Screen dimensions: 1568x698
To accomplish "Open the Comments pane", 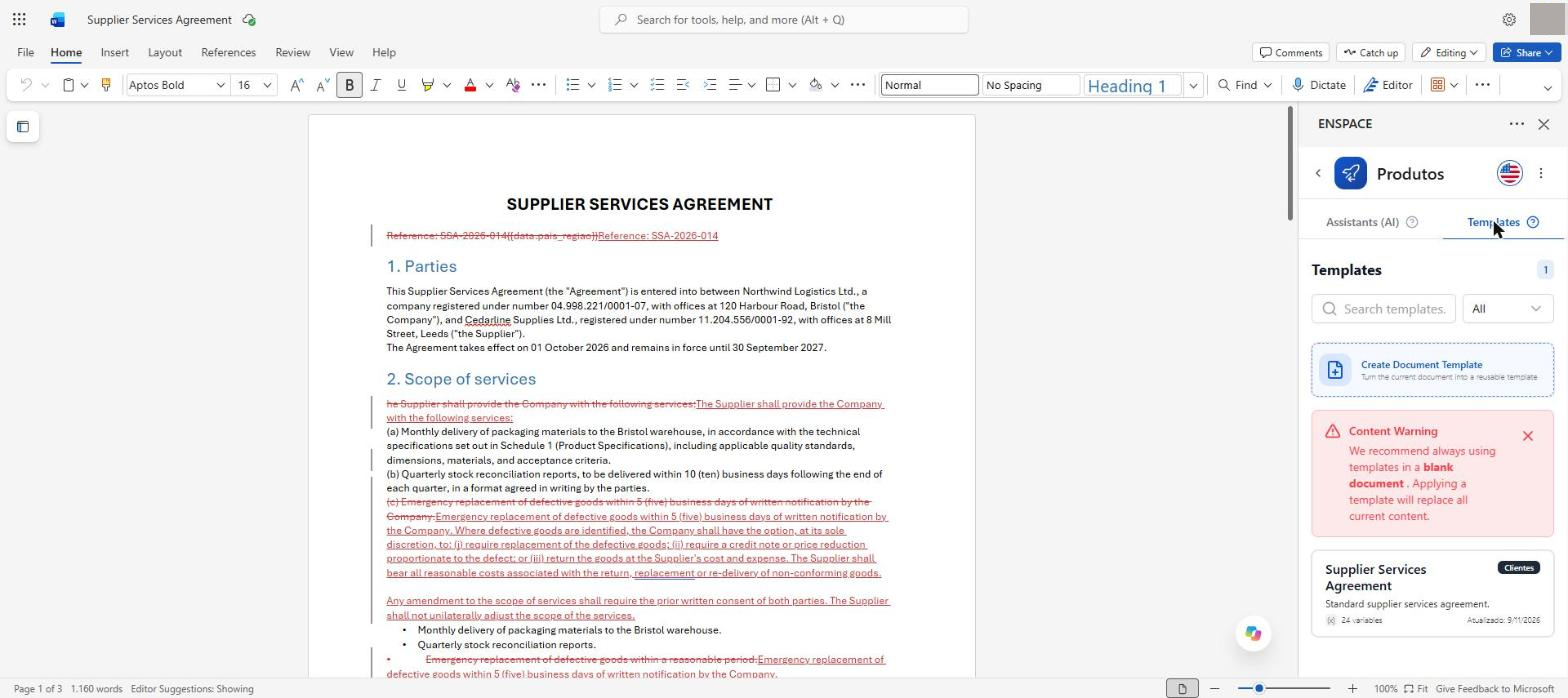I will point(1291,52).
